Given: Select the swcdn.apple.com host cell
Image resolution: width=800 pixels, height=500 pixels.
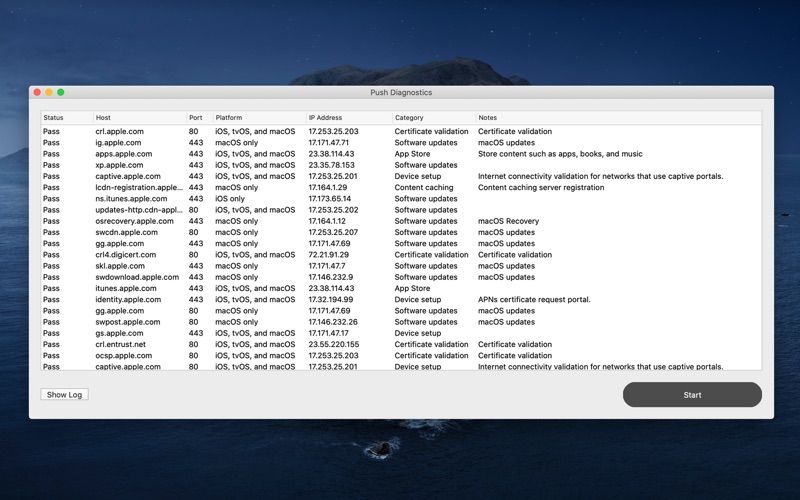Looking at the screenshot, I should click(127, 232).
